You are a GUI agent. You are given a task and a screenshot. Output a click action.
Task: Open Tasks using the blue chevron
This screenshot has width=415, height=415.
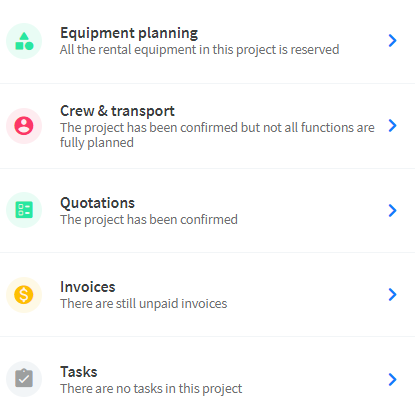(393, 379)
